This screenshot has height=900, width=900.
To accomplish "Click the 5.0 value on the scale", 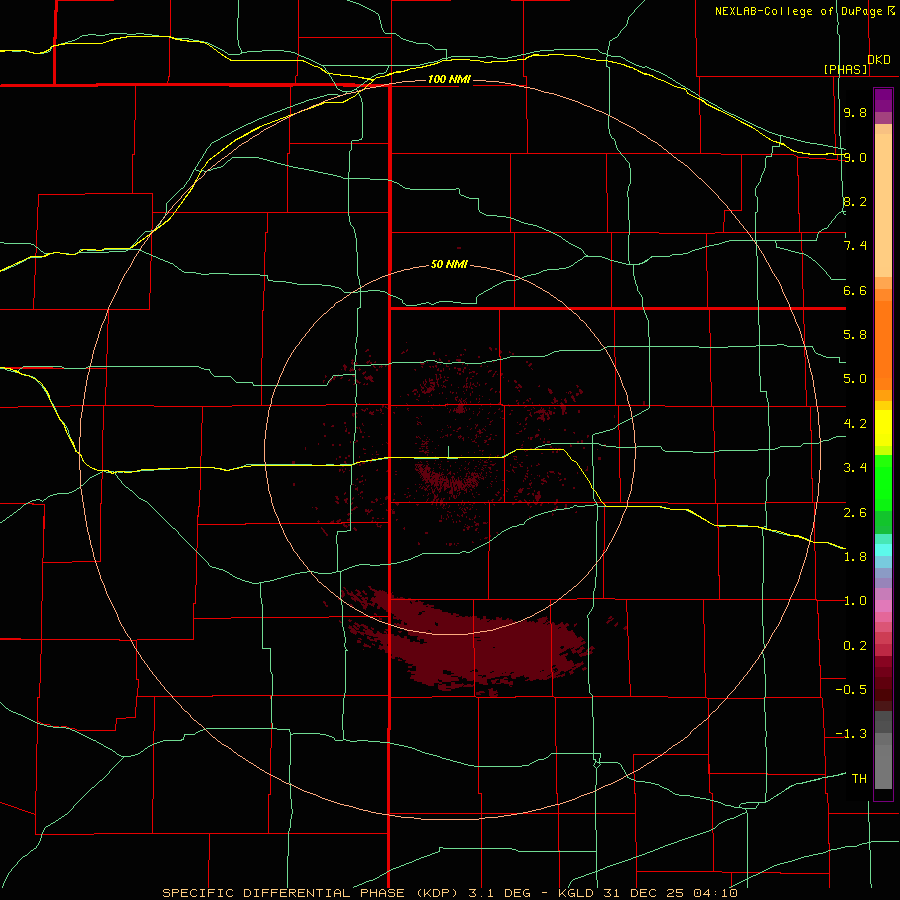I will click(x=855, y=379).
